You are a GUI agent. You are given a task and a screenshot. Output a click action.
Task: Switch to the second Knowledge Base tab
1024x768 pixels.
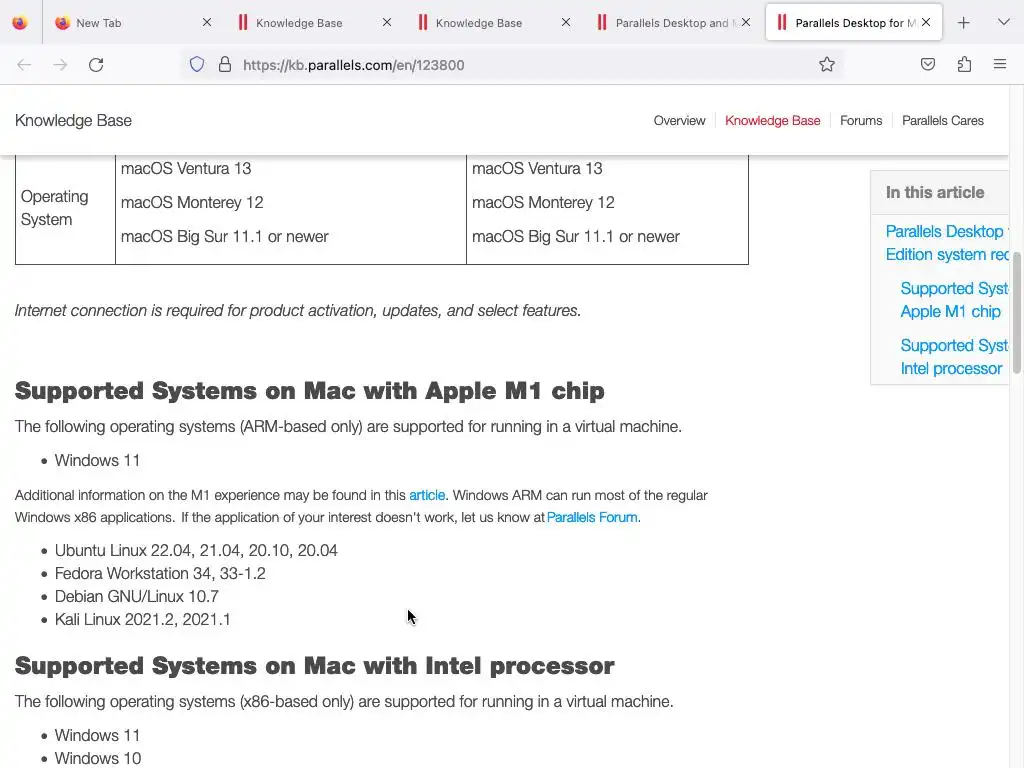click(493, 23)
